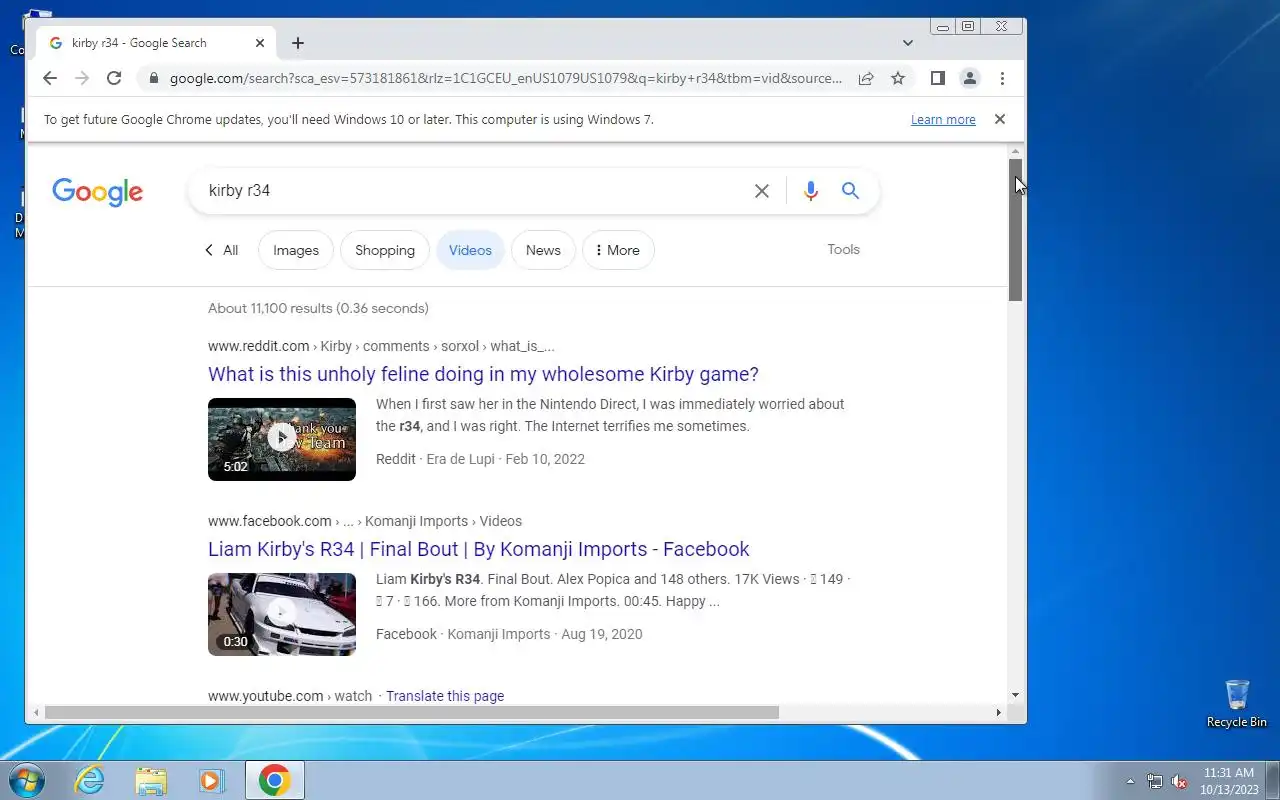This screenshot has width=1280, height=800.
Task: Click the Chrome taskbar button
Action: click(x=275, y=780)
